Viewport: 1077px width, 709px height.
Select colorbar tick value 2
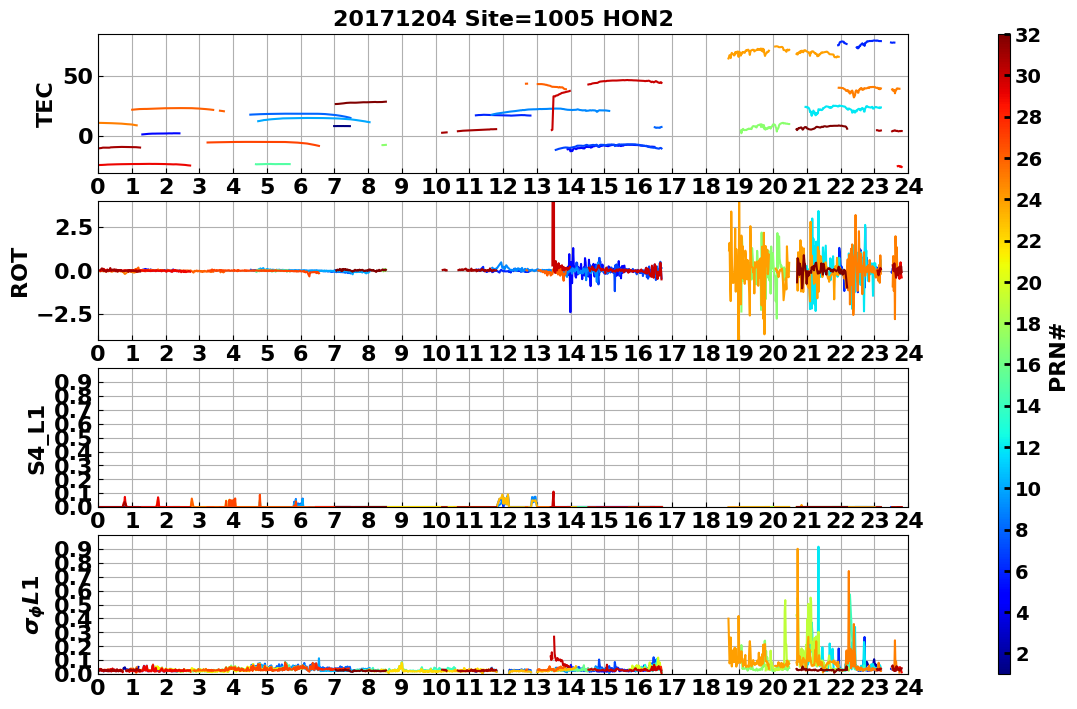1021,653
